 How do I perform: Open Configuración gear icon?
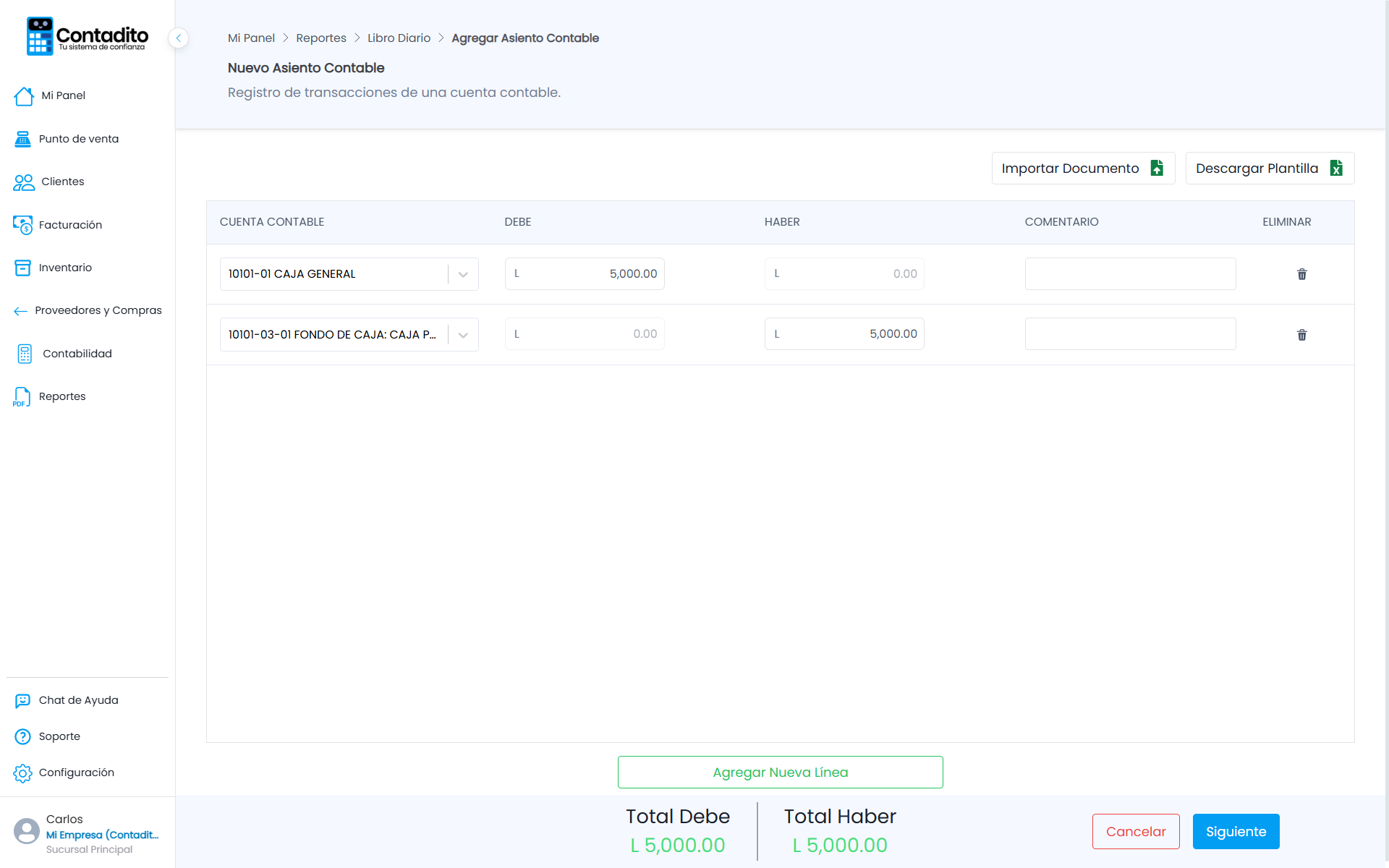(22, 773)
